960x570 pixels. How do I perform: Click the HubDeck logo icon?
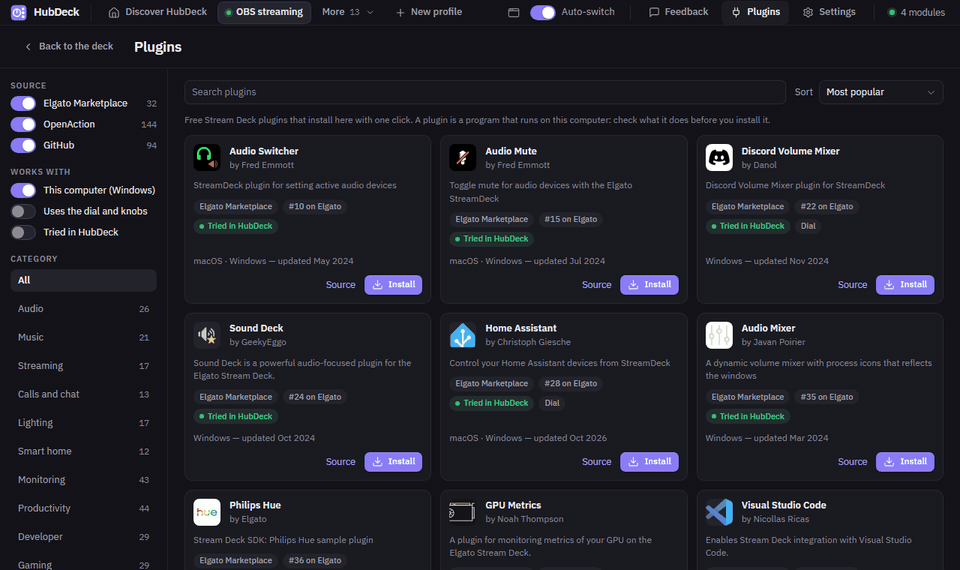pyautogui.click(x=18, y=12)
